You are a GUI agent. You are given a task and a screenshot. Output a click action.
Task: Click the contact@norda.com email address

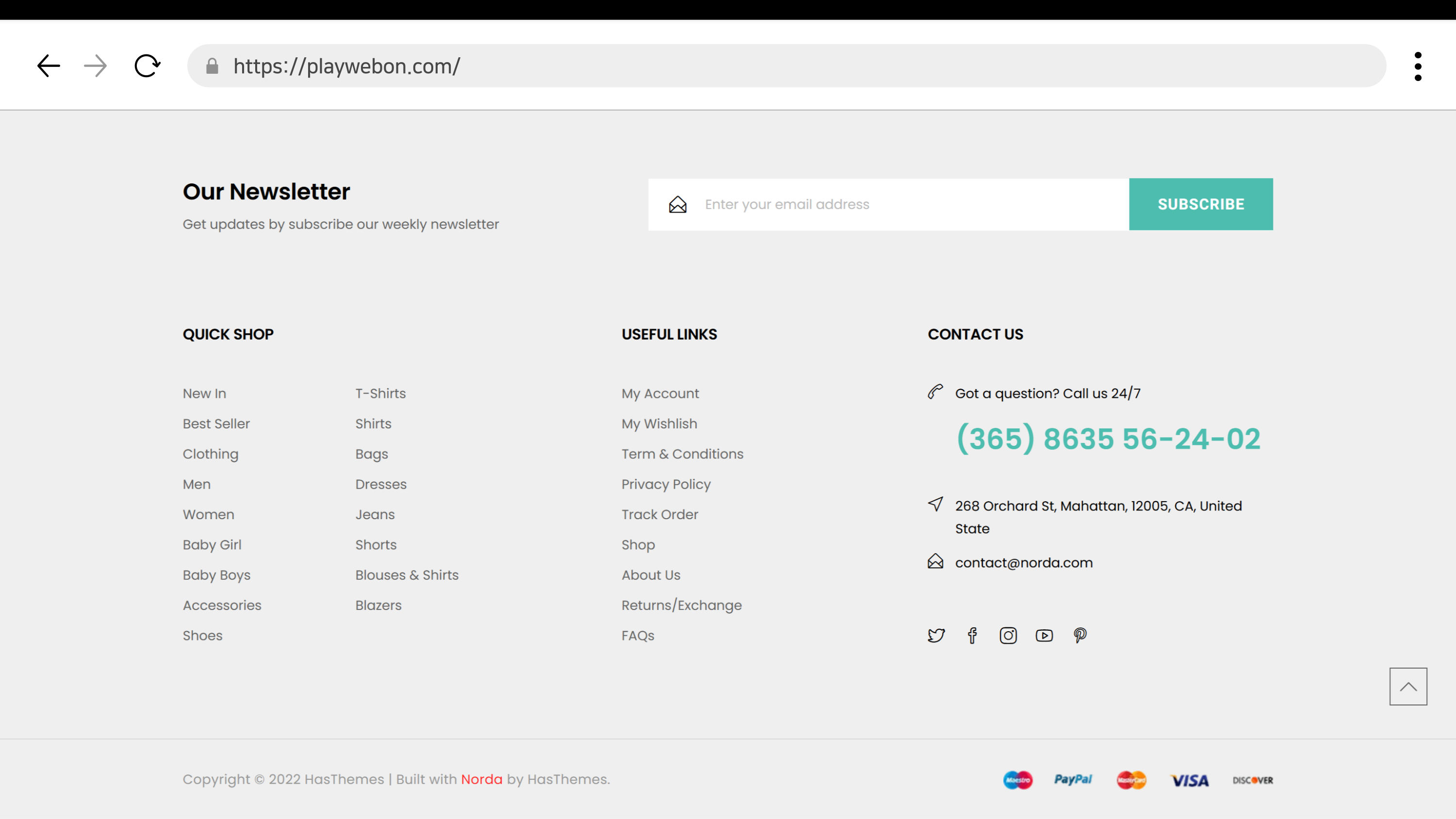point(1023,562)
